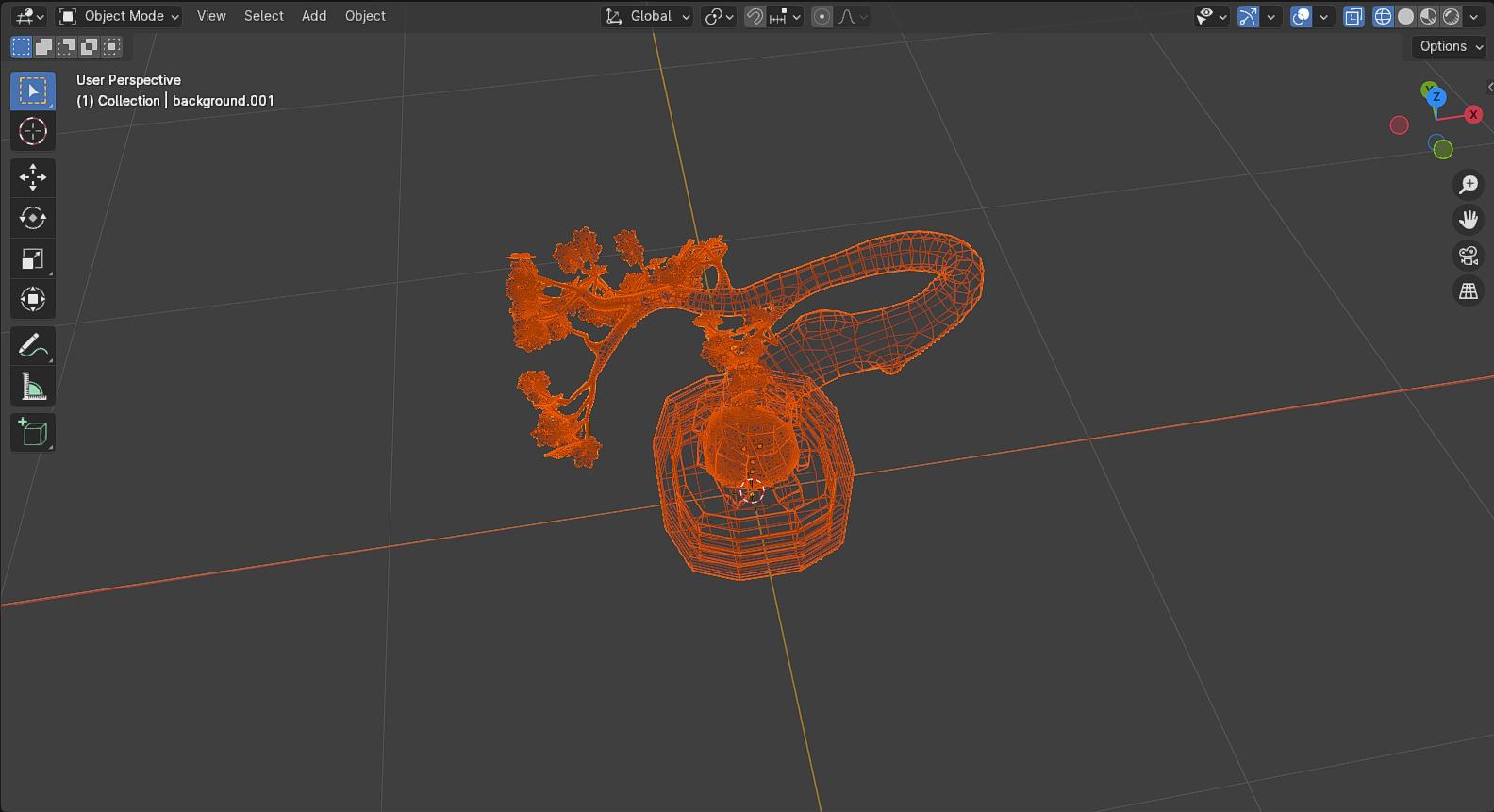Pick the Measure tool
The height and width of the screenshot is (812, 1494).
(x=33, y=387)
